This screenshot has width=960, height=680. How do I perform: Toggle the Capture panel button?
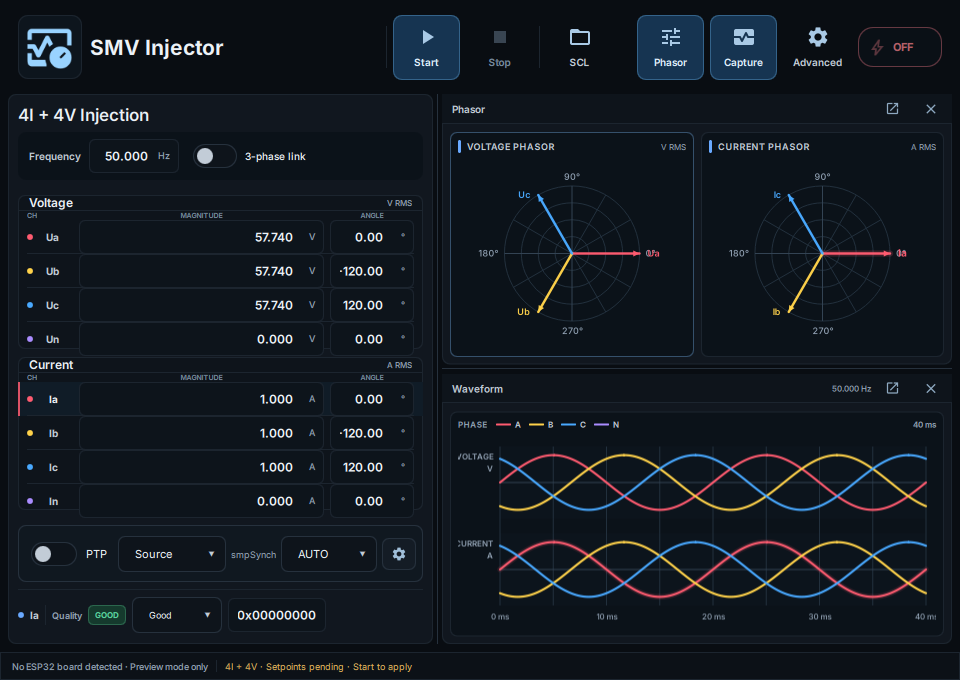[743, 47]
